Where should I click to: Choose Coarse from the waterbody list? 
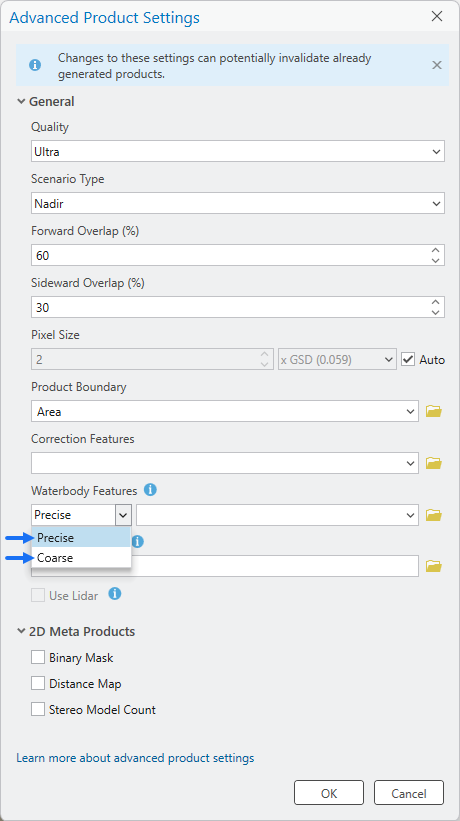[81, 558]
